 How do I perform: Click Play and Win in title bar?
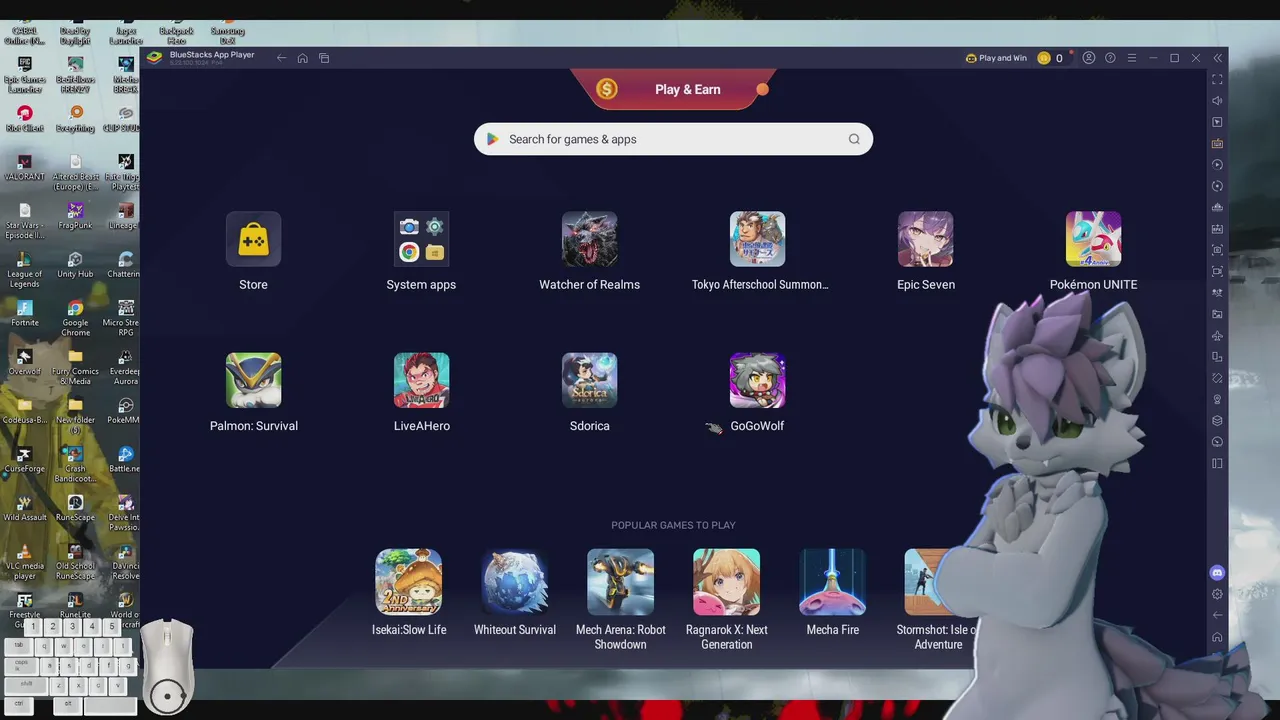pos(996,58)
